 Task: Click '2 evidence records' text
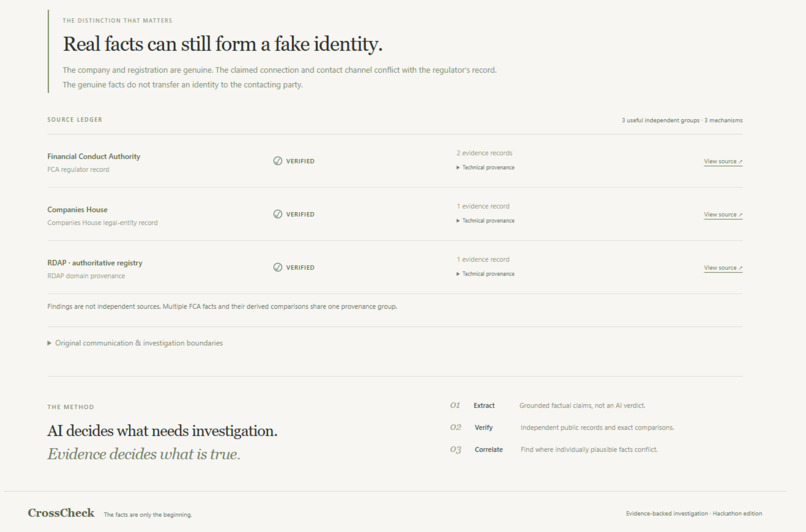(x=484, y=153)
